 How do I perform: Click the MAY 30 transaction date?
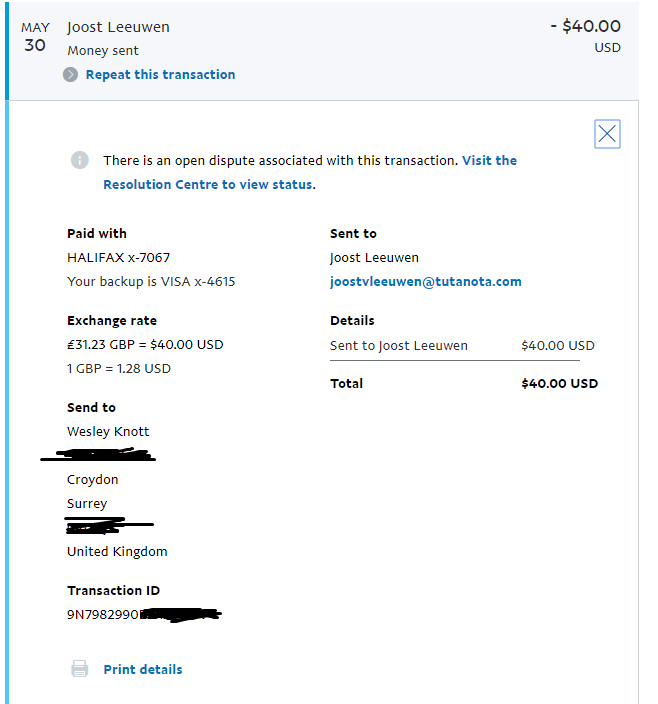[x=35, y=37]
